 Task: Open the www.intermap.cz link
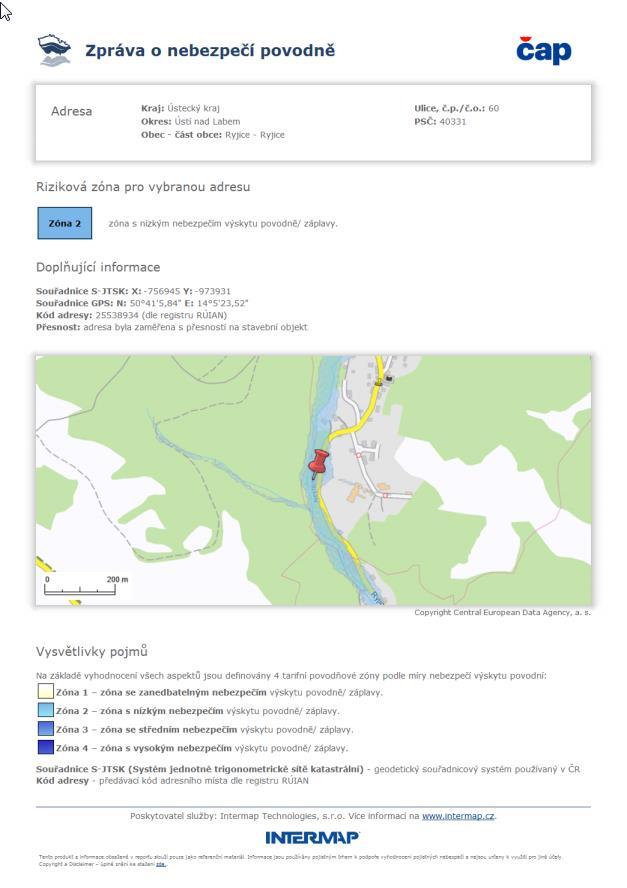(x=458, y=816)
